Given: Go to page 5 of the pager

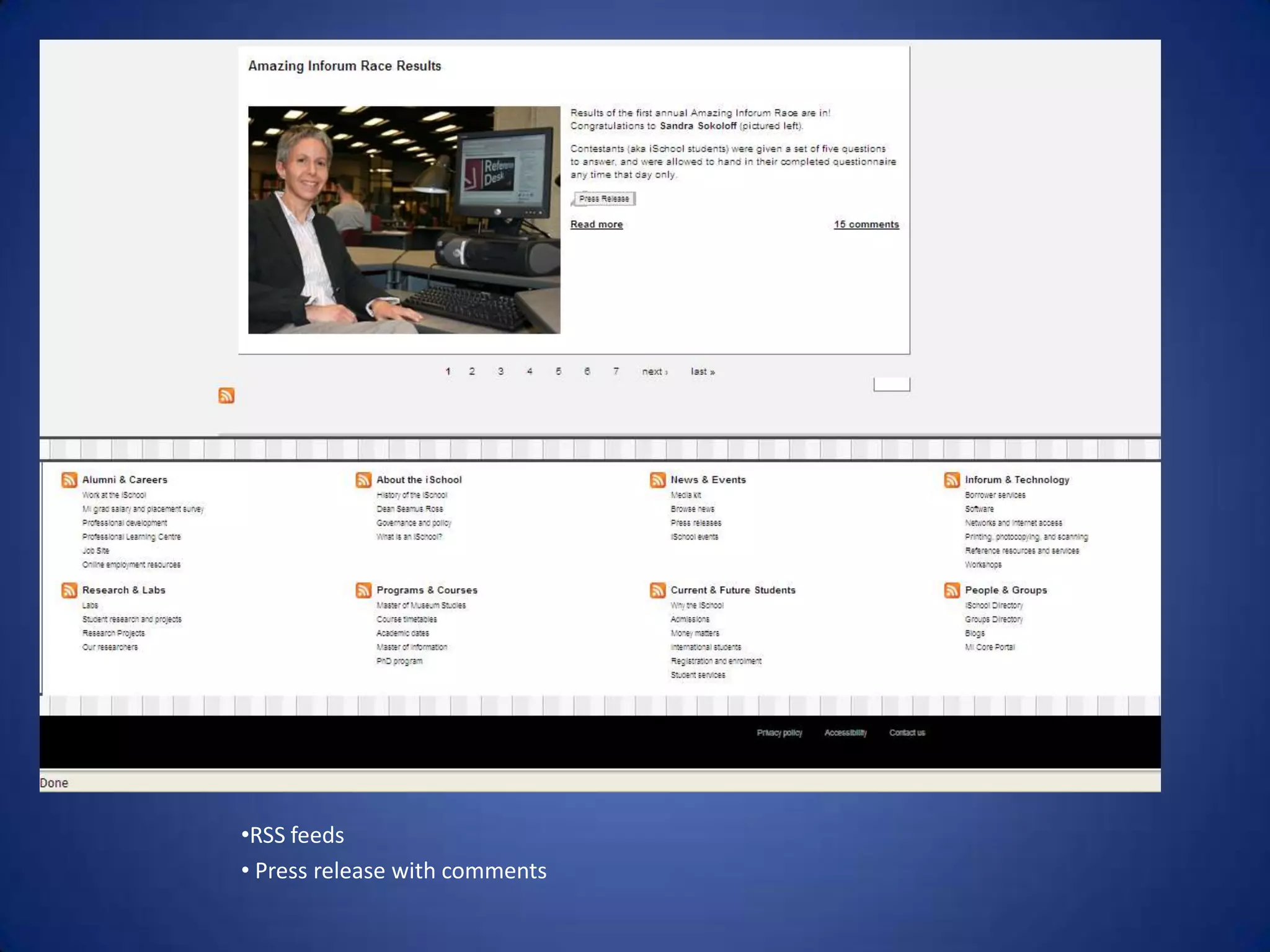Looking at the screenshot, I should click(x=558, y=371).
